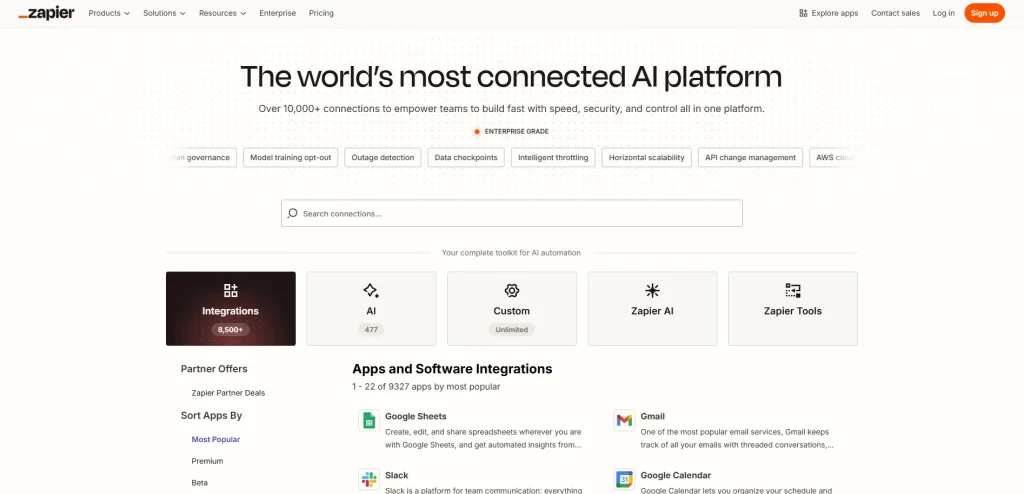Click the Sort Apps By heading

pos(212,416)
